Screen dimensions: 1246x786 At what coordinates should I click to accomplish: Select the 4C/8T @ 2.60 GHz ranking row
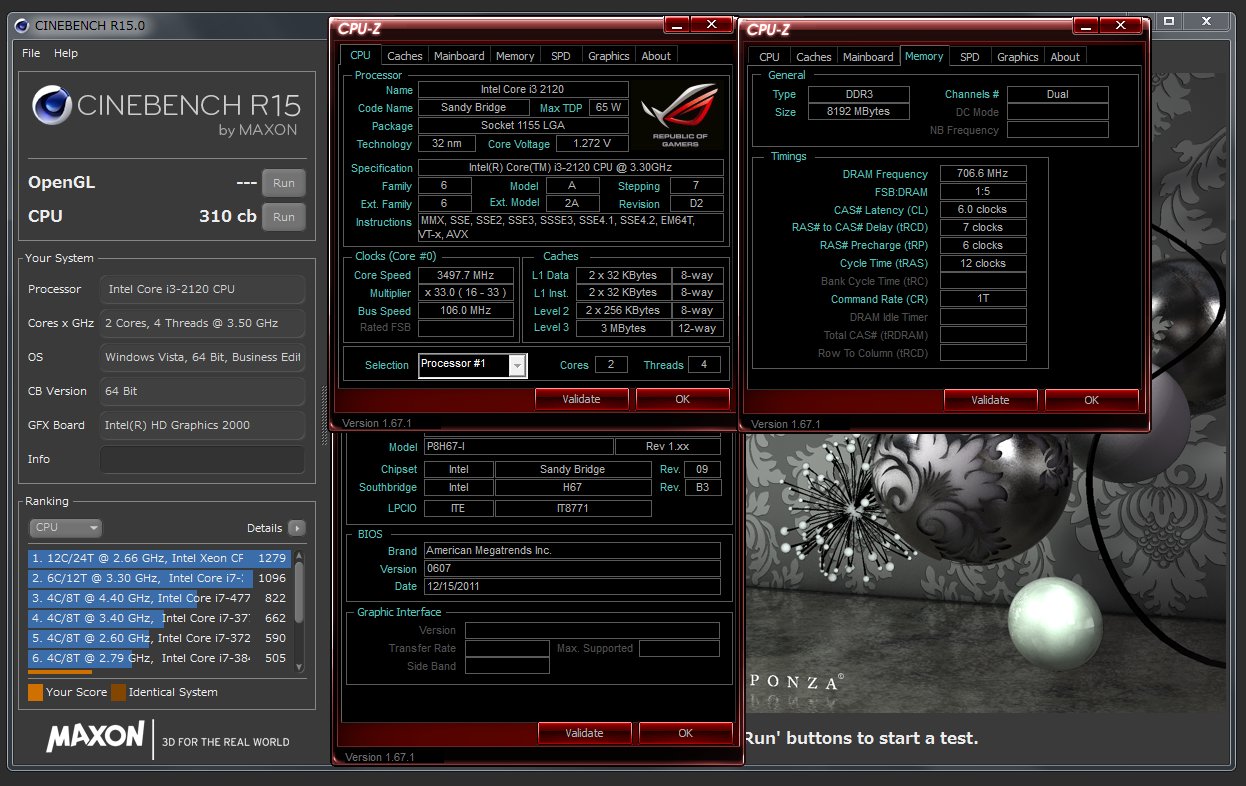pos(159,638)
